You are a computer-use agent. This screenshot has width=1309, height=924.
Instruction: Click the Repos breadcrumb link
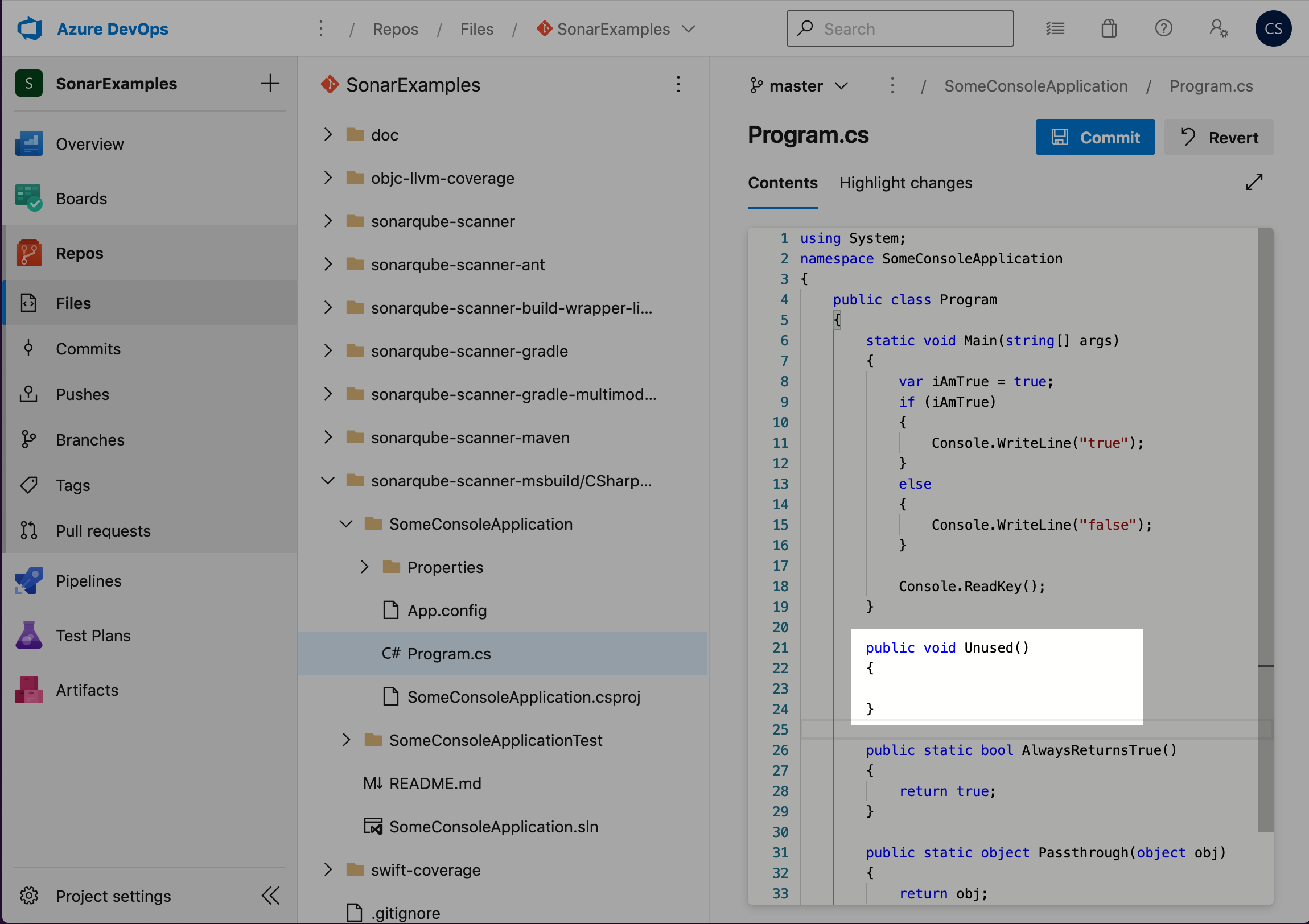click(x=395, y=28)
